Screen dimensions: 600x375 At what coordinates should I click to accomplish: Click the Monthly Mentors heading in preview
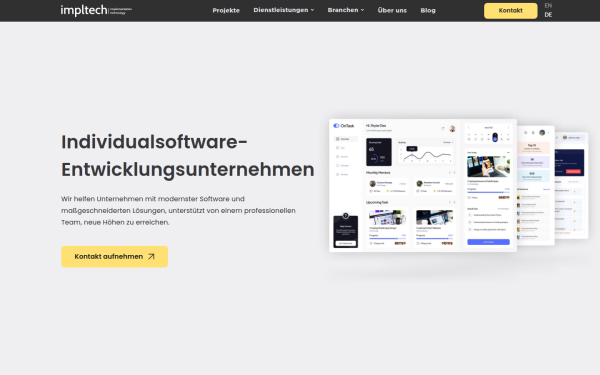378,173
